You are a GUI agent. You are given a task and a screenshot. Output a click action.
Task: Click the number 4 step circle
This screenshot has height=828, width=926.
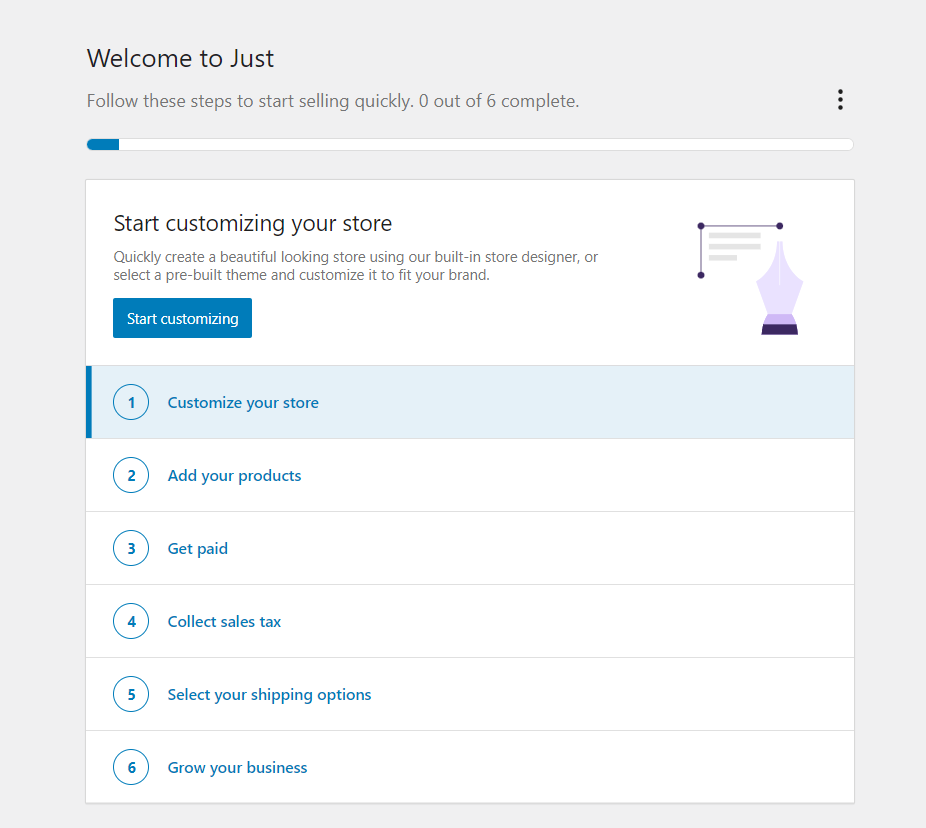131,622
